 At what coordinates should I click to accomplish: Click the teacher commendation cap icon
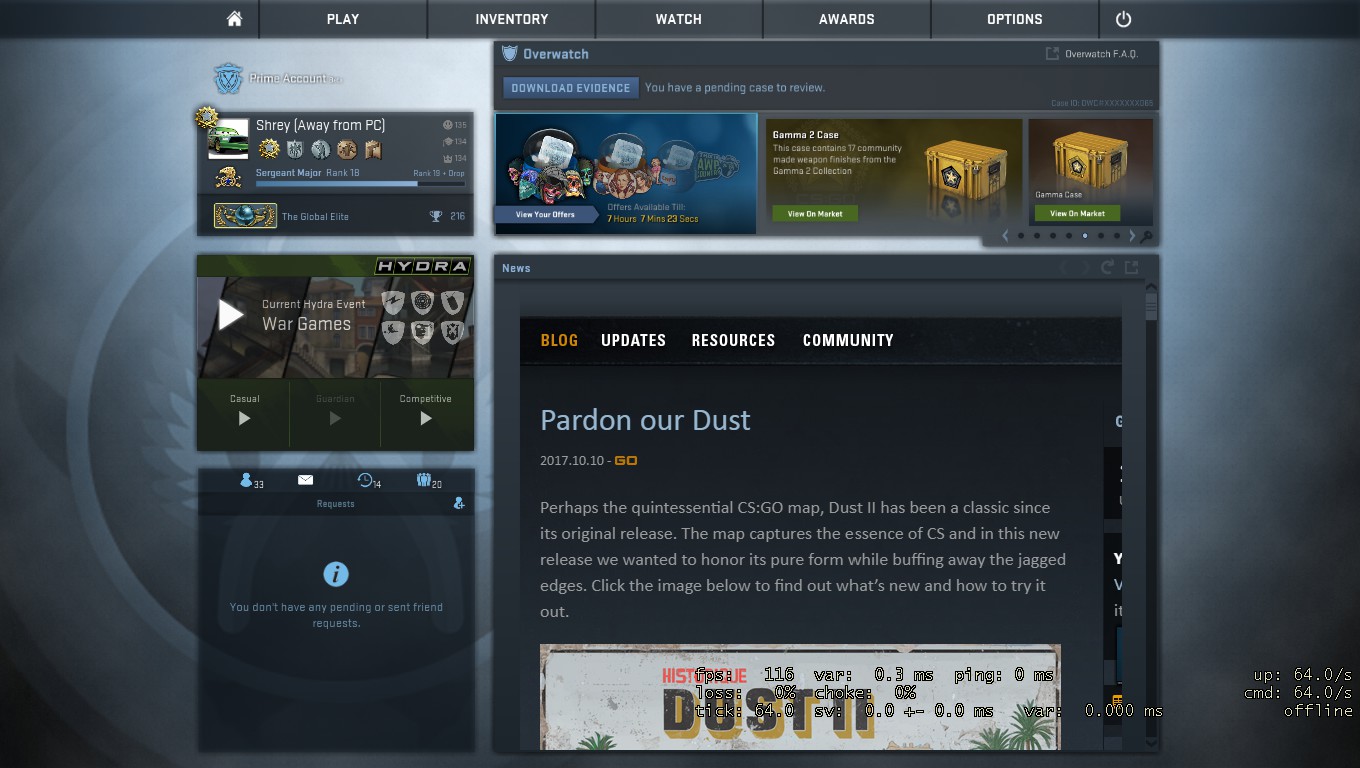tap(447, 142)
